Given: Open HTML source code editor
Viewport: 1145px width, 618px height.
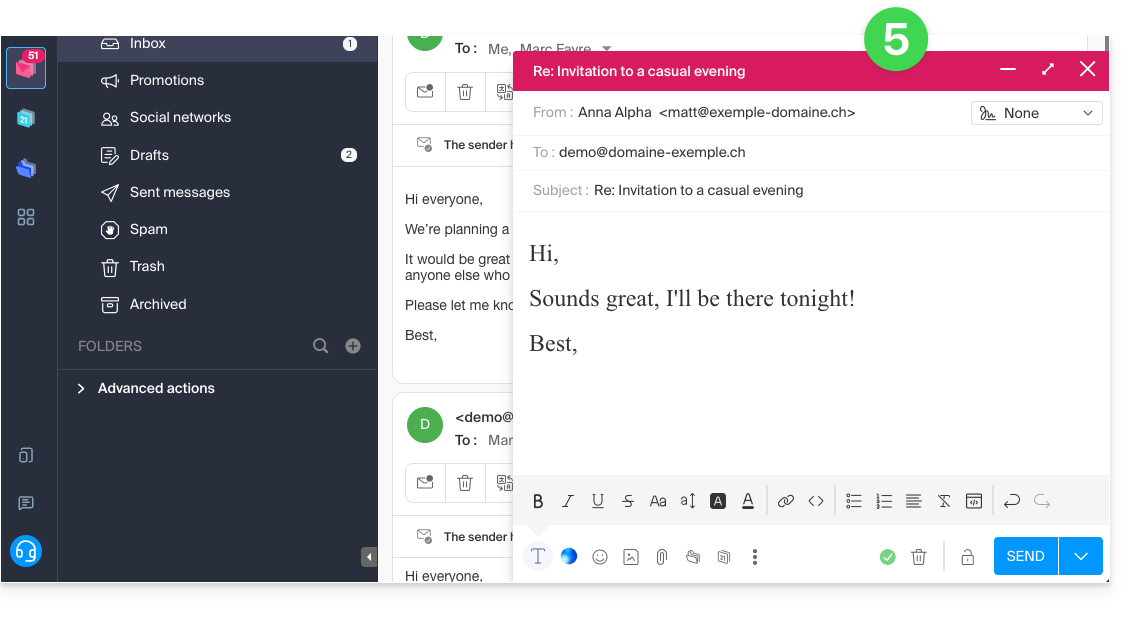Looking at the screenshot, I should (973, 501).
